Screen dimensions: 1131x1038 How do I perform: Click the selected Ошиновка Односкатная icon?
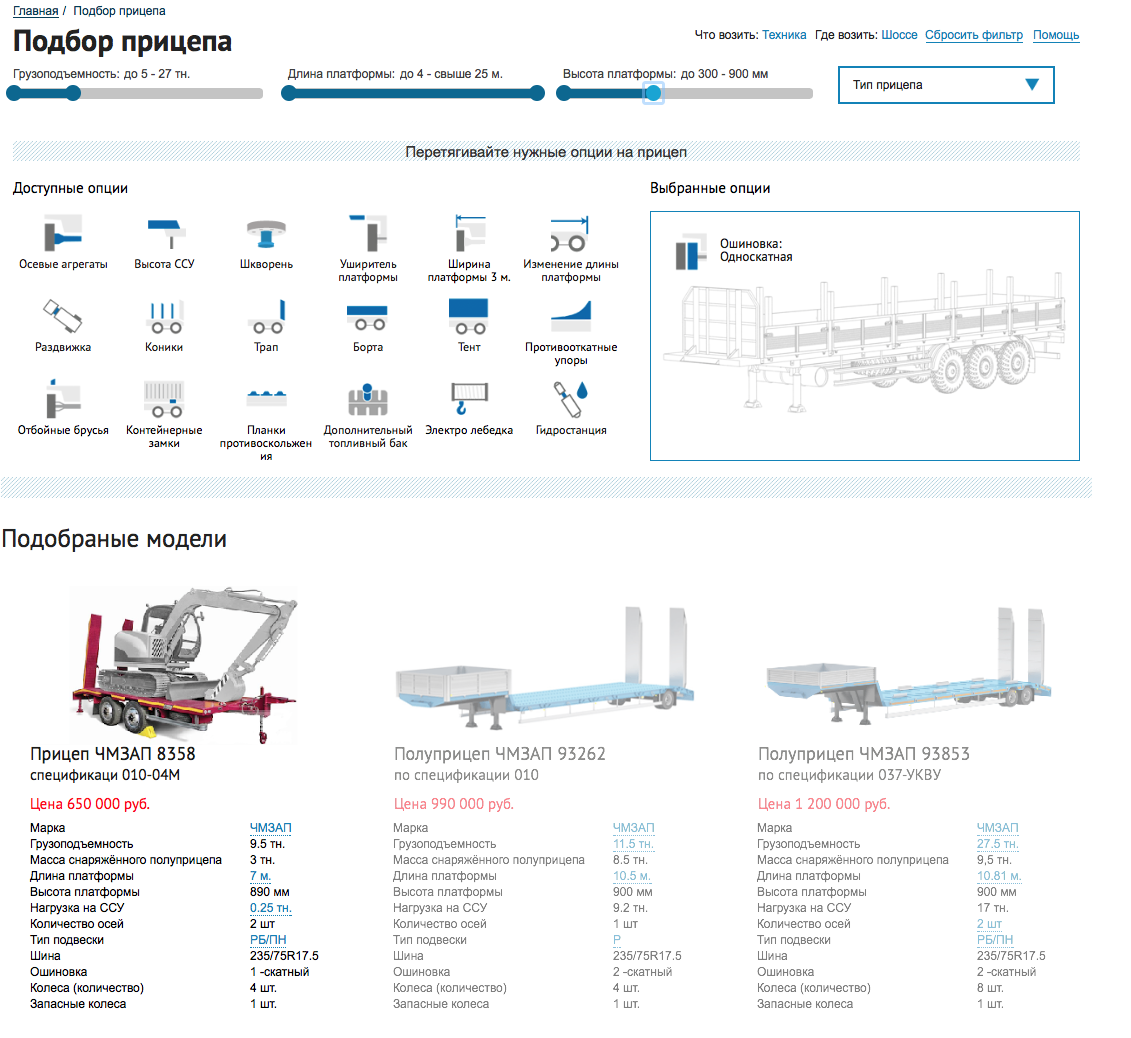(x=690, y=252)
